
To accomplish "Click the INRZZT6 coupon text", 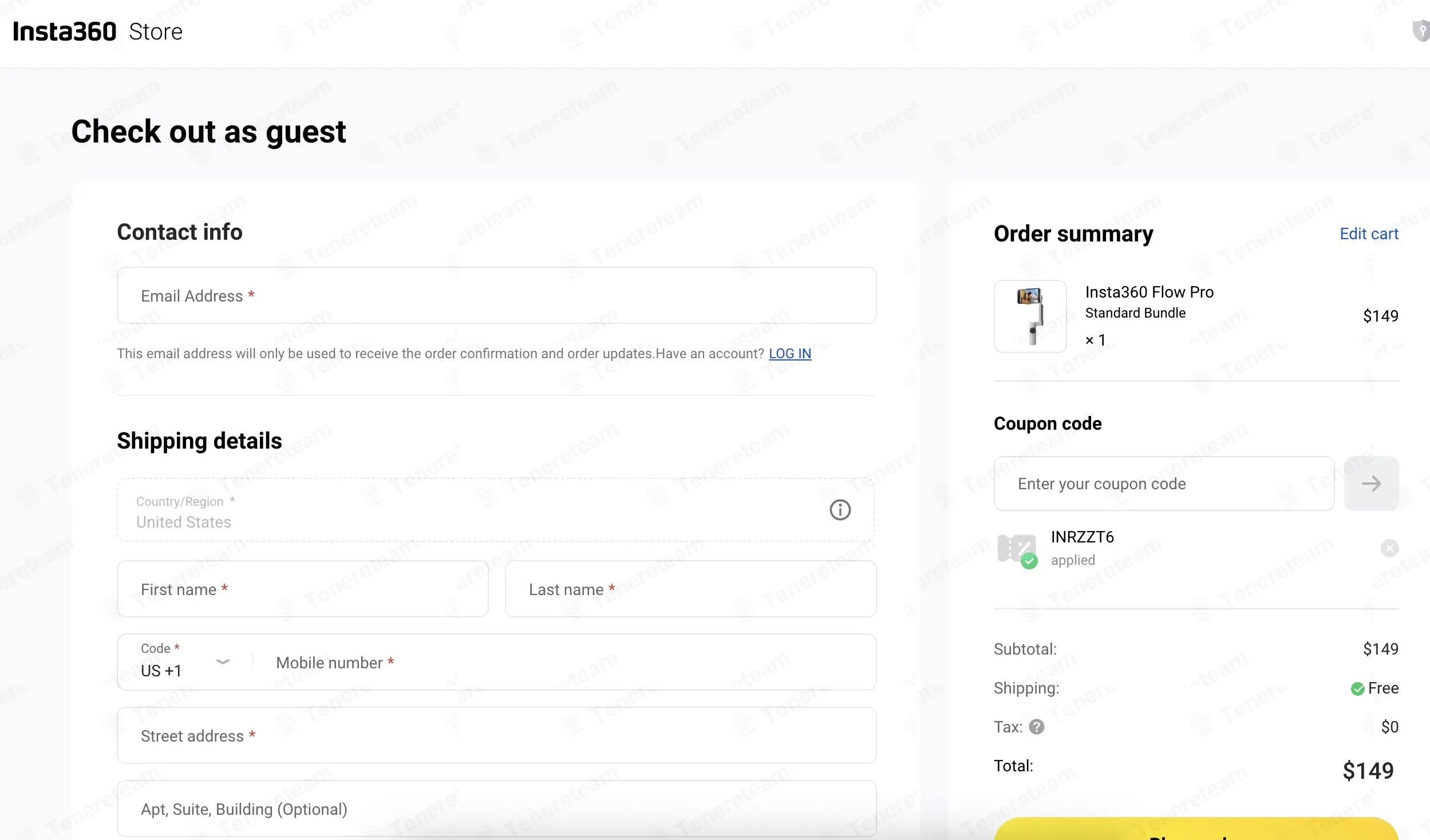I will click(x=1082, y=537).
